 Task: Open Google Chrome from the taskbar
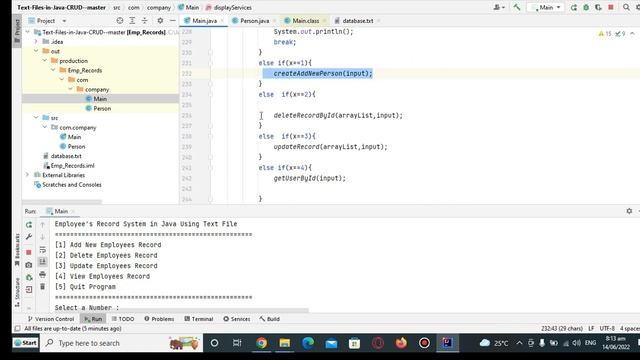tap(261, 343)
